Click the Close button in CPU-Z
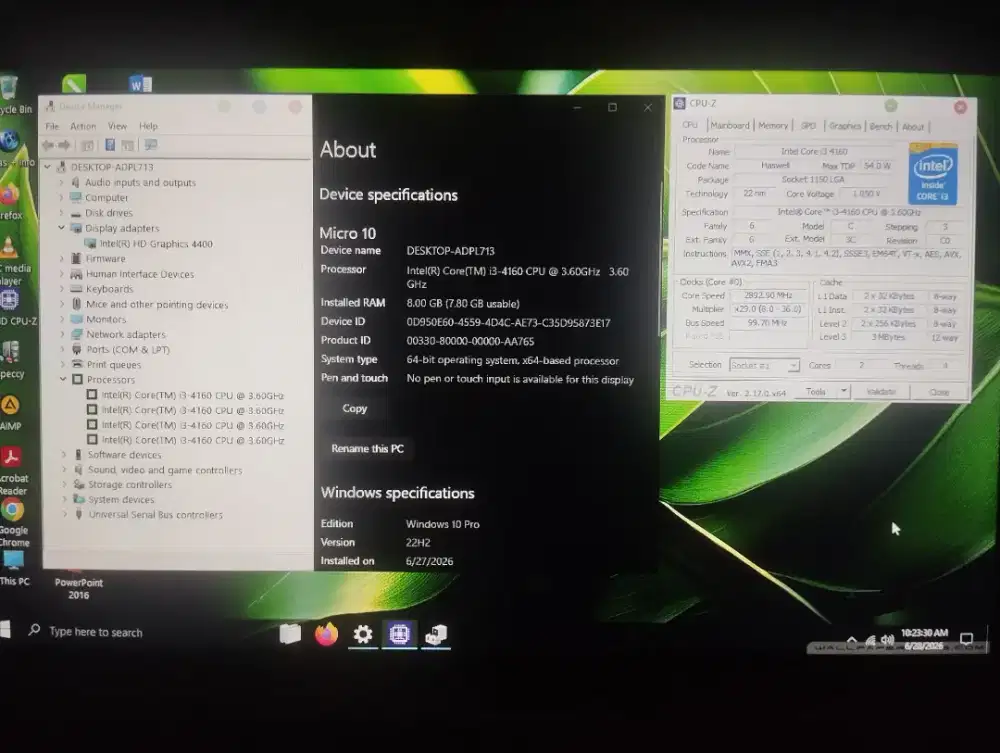Screen dimensions: 1000x753 tap(939, 392)
